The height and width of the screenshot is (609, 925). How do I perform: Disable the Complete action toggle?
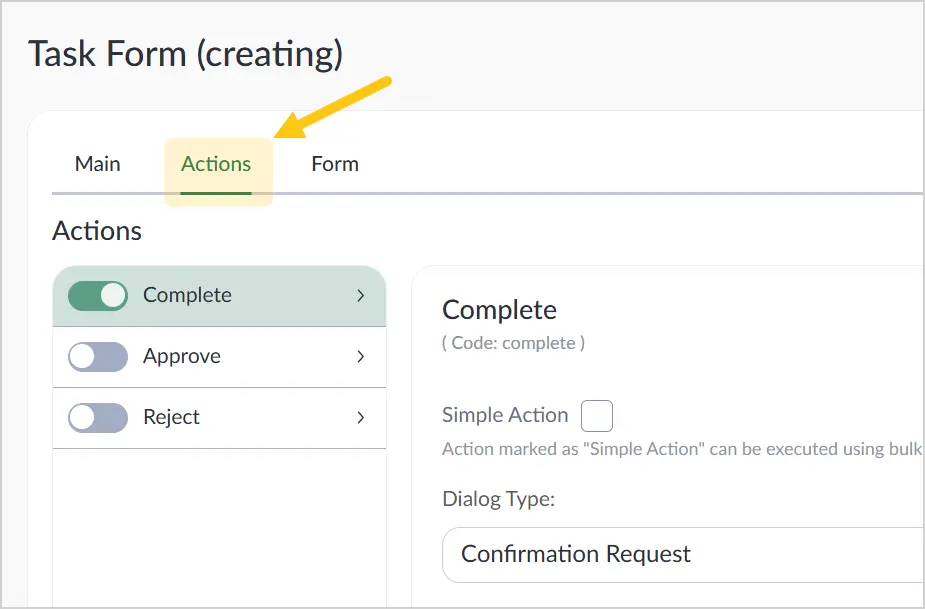tap(98, 296)
